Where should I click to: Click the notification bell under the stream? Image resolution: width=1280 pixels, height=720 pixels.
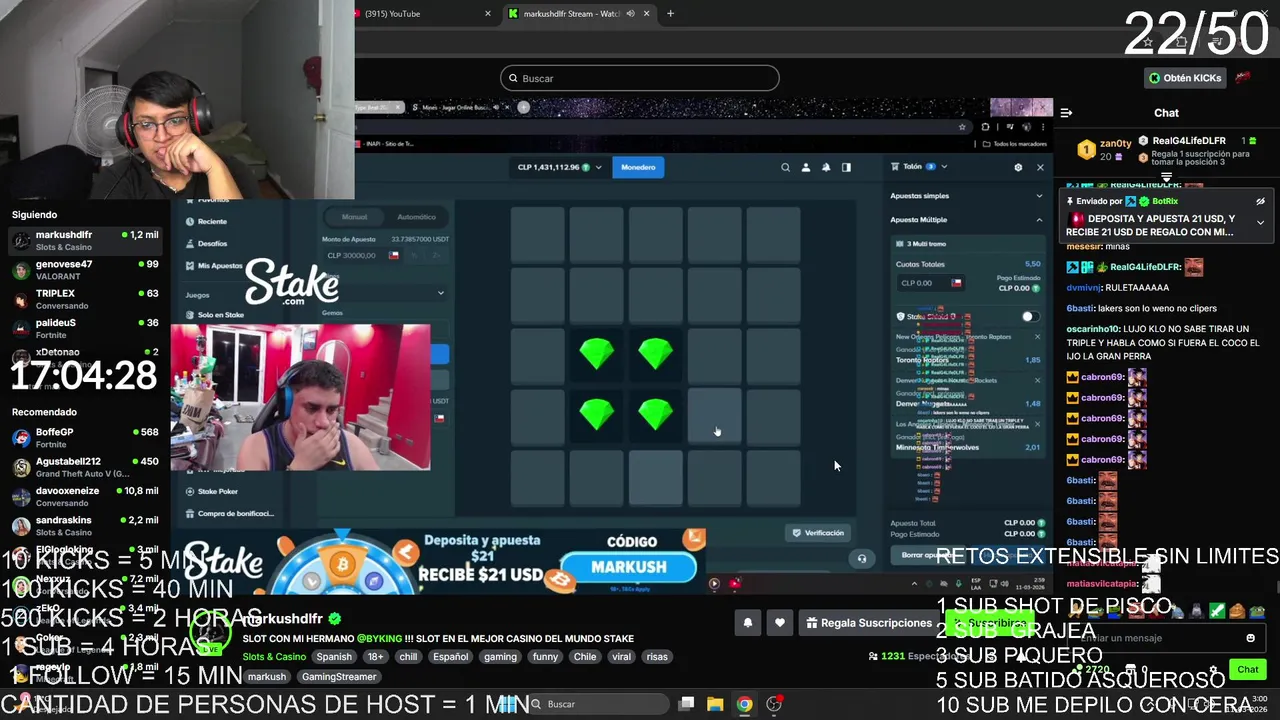(x=747, y=623)
